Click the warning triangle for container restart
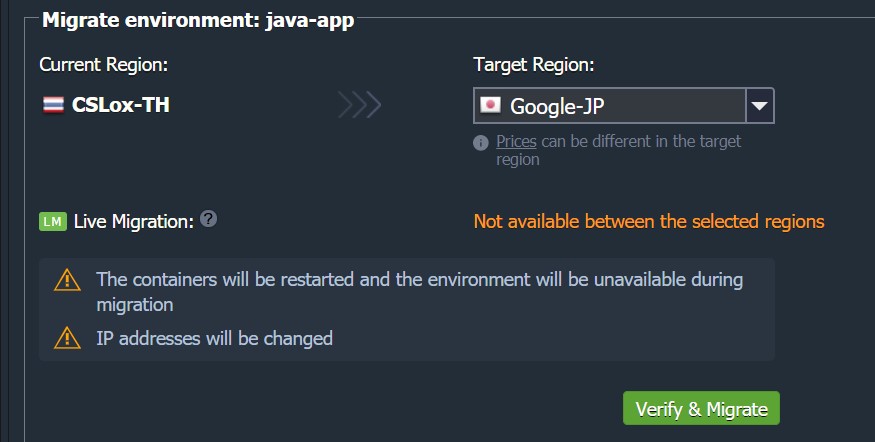The width and height of the screenshot is (875, 442). point(68,280)
